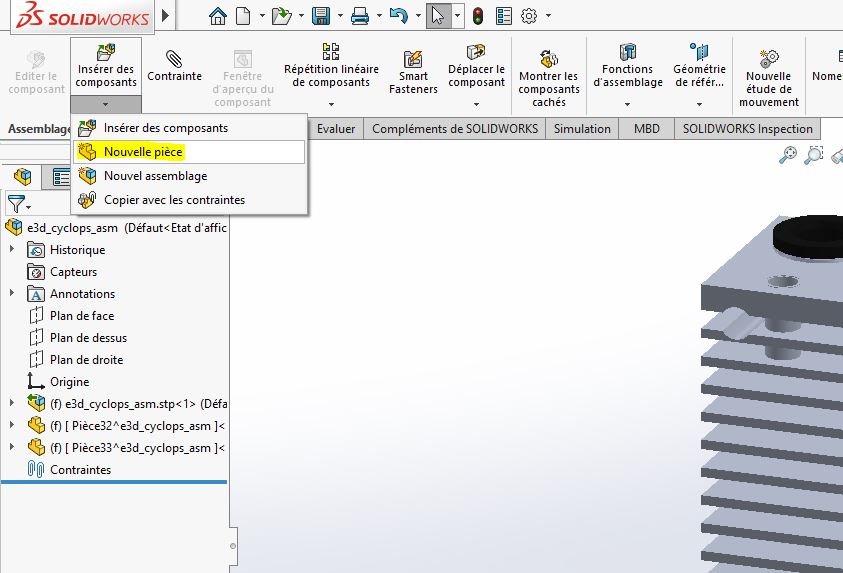Image resolution: width=843 pixels, height=573 pixels.
Task: Click the black cap on the 3D model
Action: pos(808,237)
